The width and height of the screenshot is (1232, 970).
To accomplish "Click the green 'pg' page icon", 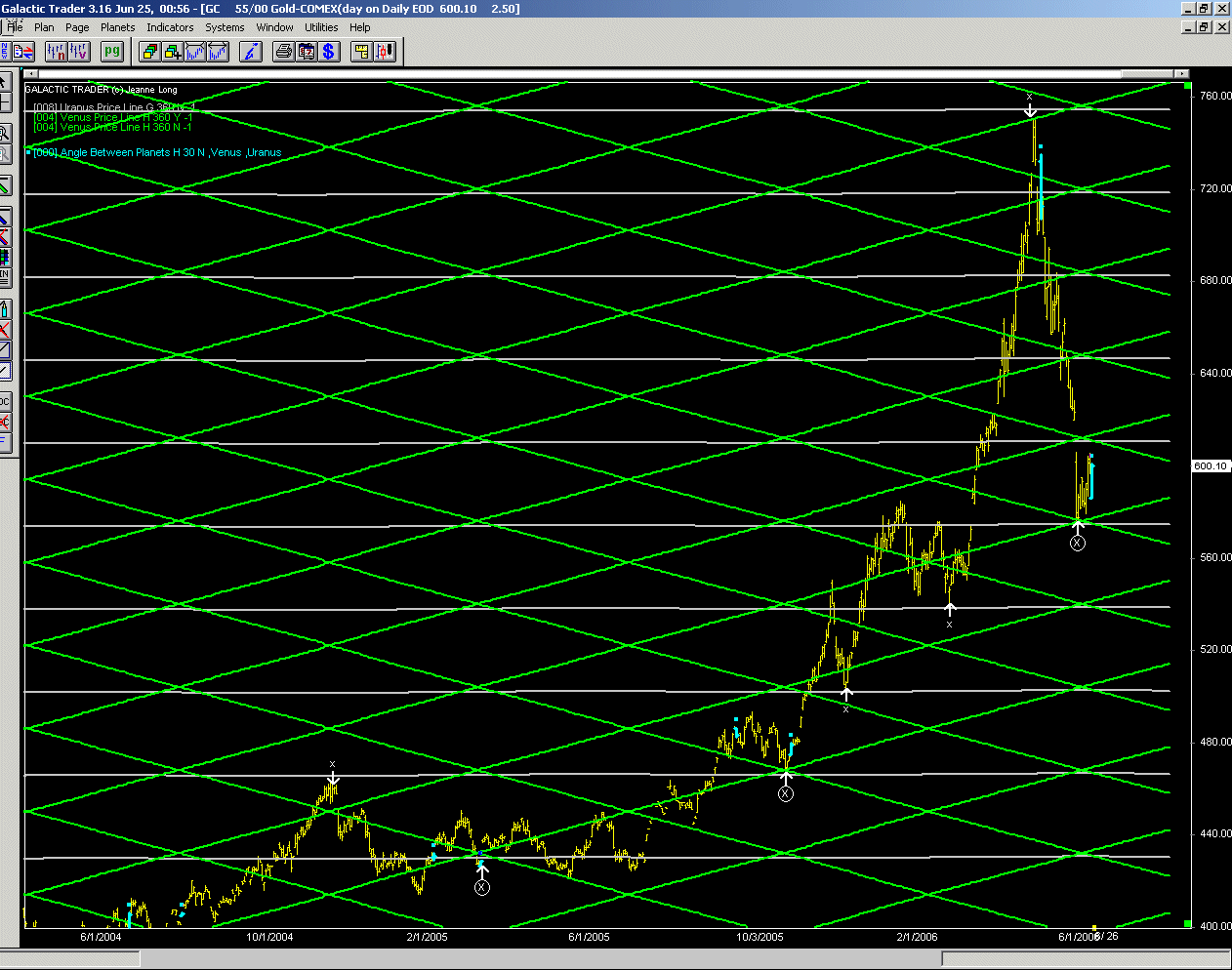I will (112, 51).
